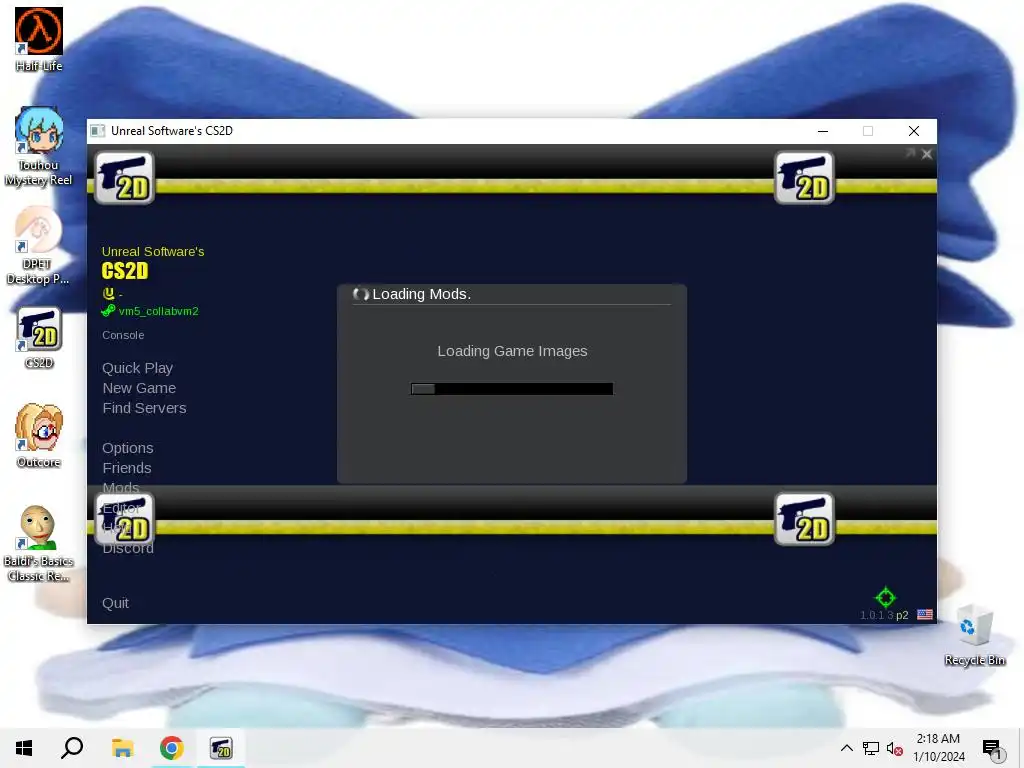Open the Options menu

click(x=127, y=448)
